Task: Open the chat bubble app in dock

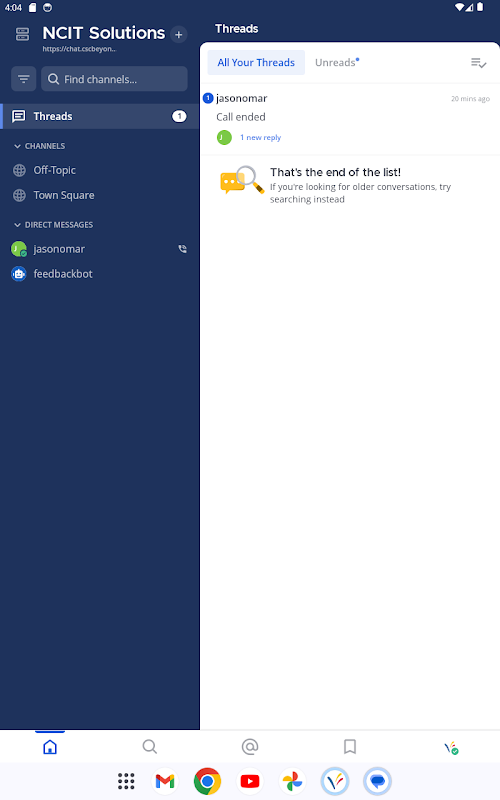Action: 378,781
